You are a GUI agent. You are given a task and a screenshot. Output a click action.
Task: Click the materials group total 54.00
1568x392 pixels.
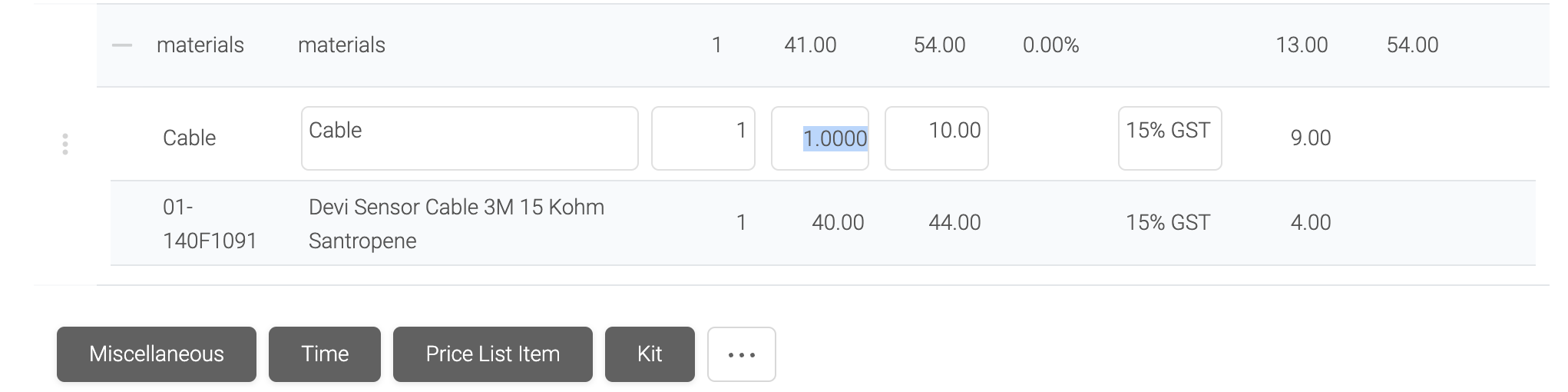coord(1412,45)
